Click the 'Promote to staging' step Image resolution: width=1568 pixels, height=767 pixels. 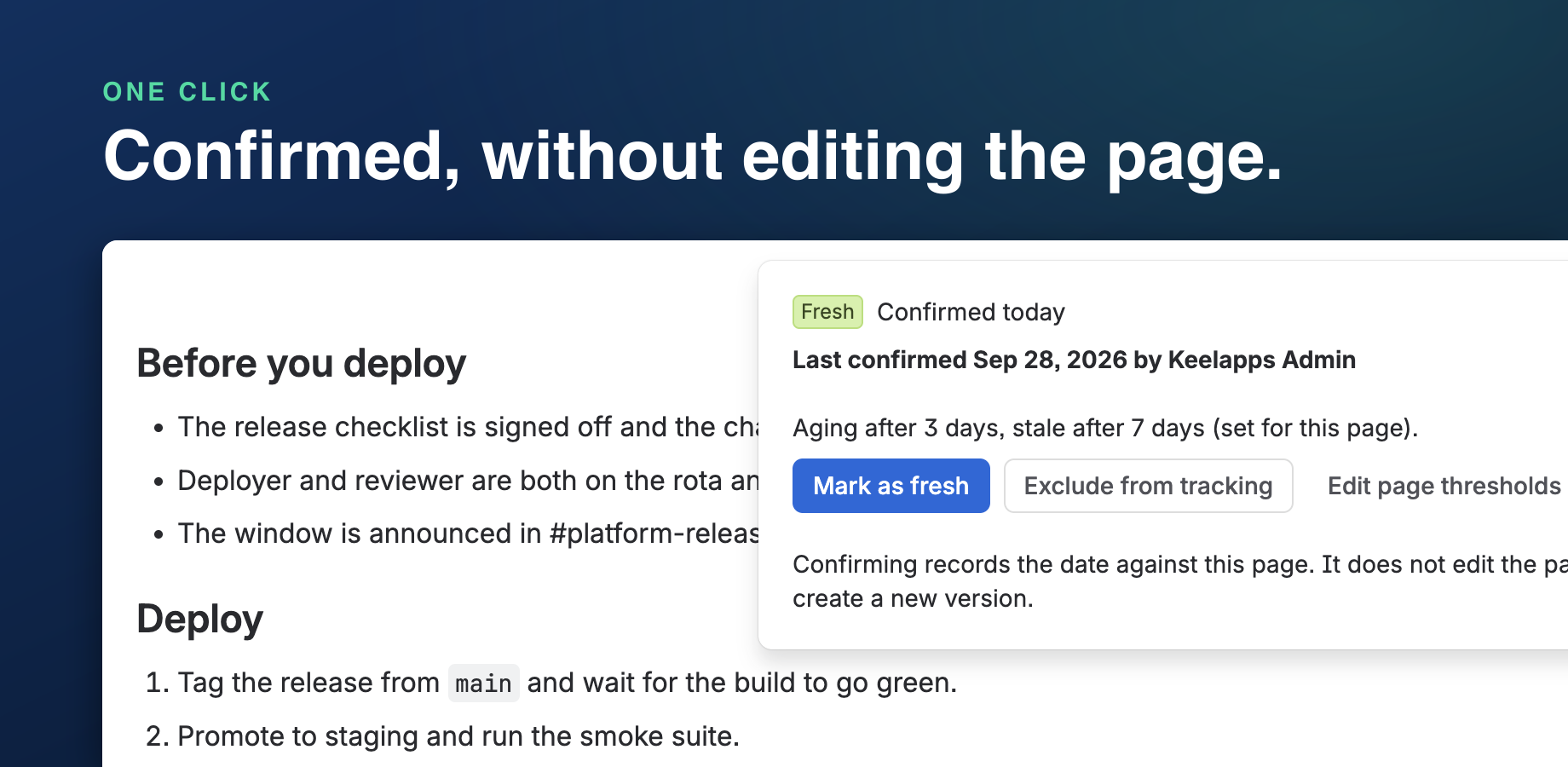point(458,736)
